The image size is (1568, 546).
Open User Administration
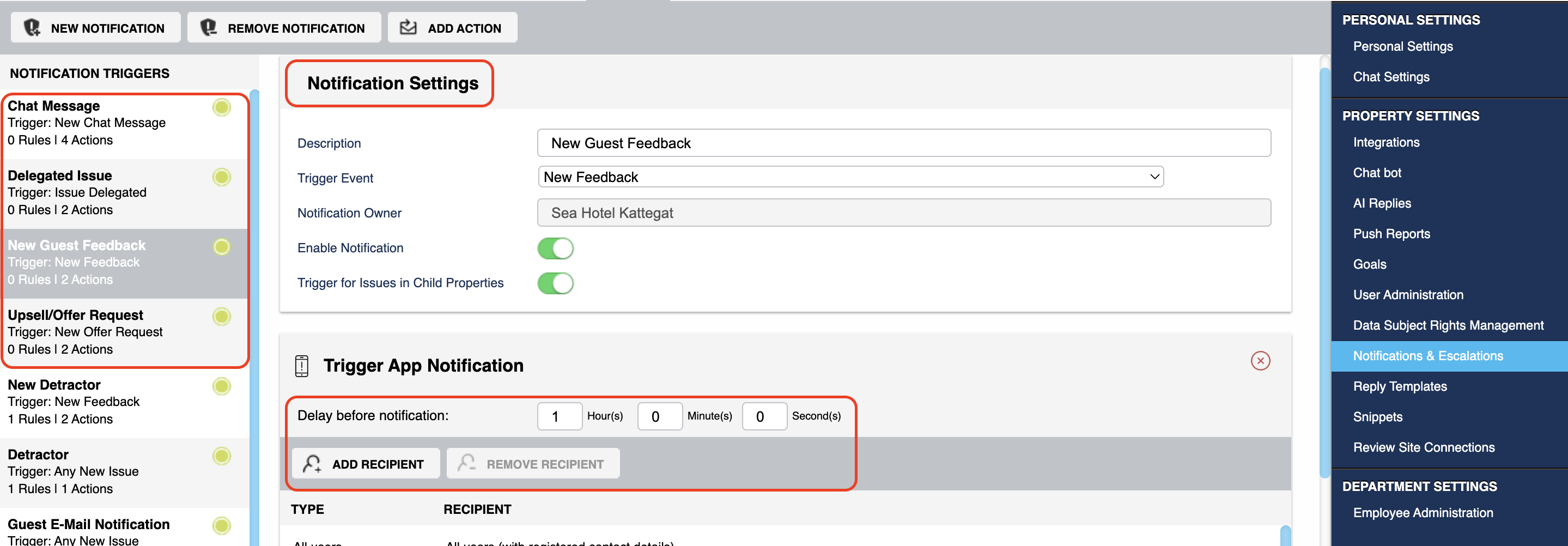(1408, 295)
